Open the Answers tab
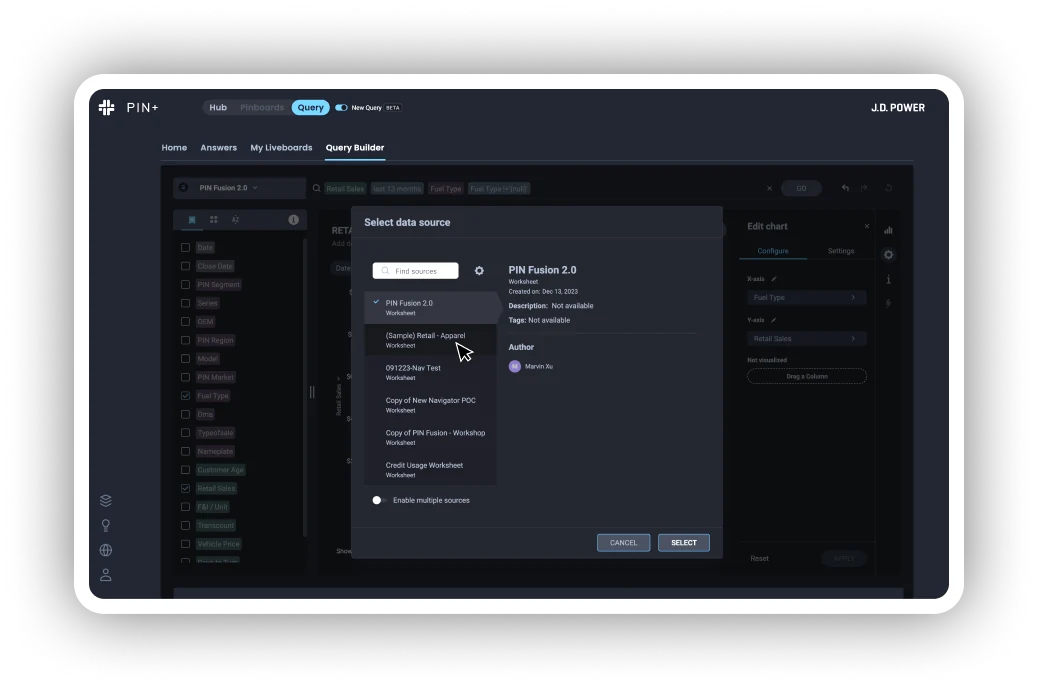 click(218, 148)
